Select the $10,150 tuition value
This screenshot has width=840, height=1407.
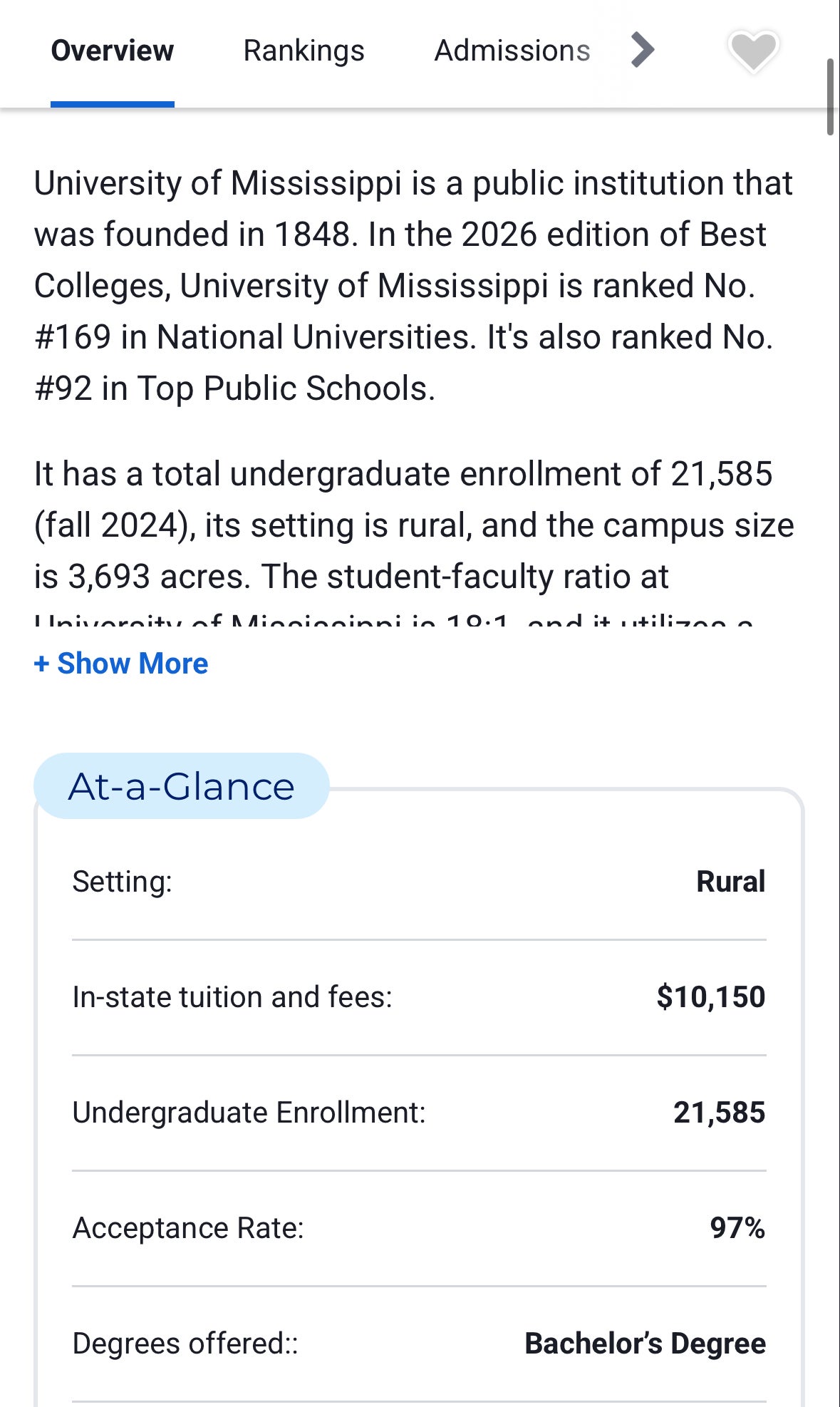pyautogui.click(x=710, y=997)
